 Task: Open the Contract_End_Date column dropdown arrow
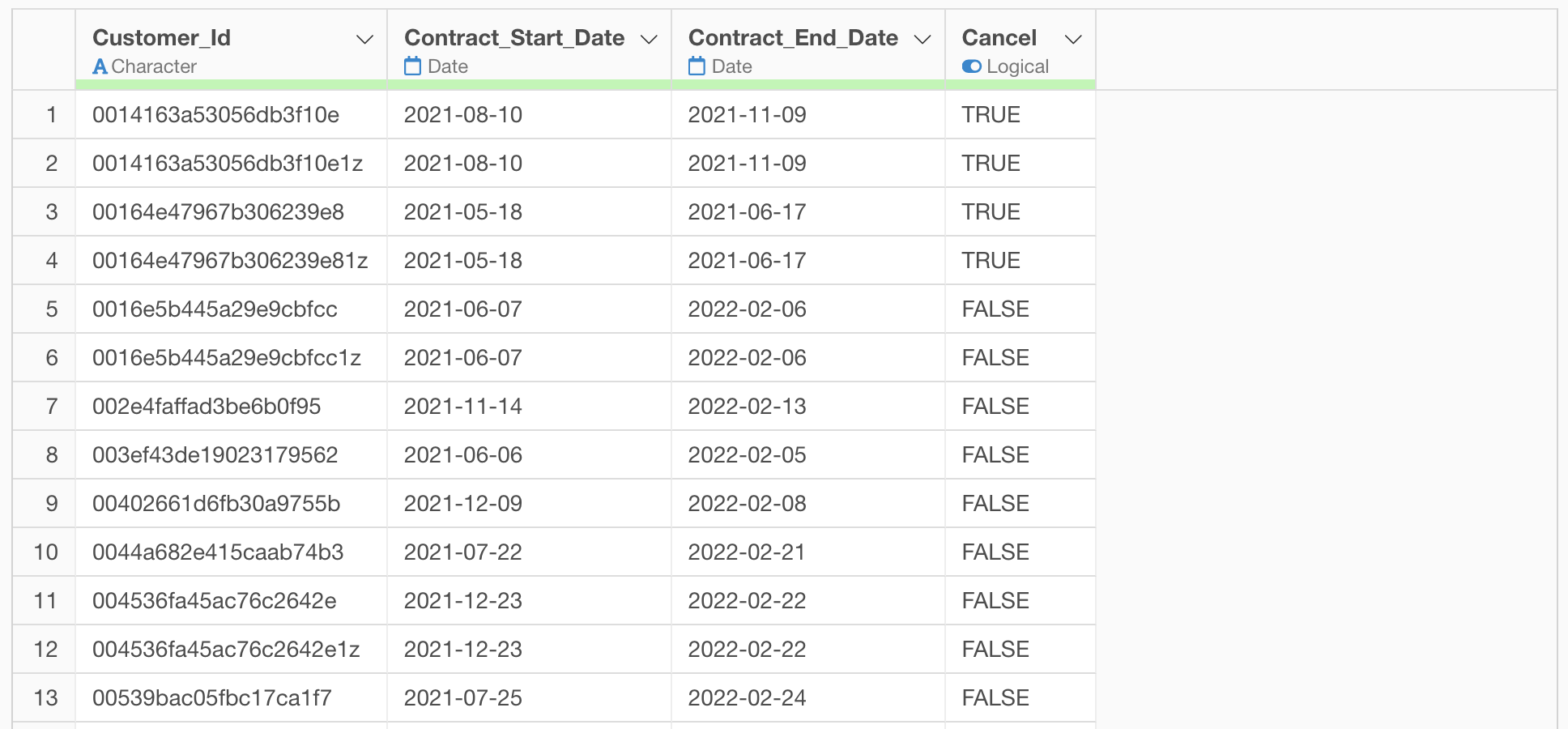922,39
